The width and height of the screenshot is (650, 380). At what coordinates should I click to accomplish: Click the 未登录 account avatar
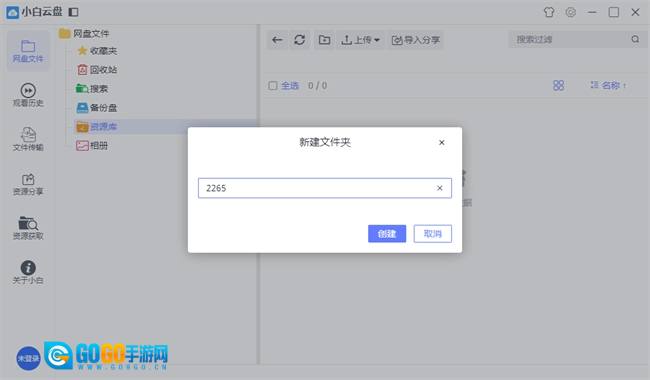[x=28, y=358]
